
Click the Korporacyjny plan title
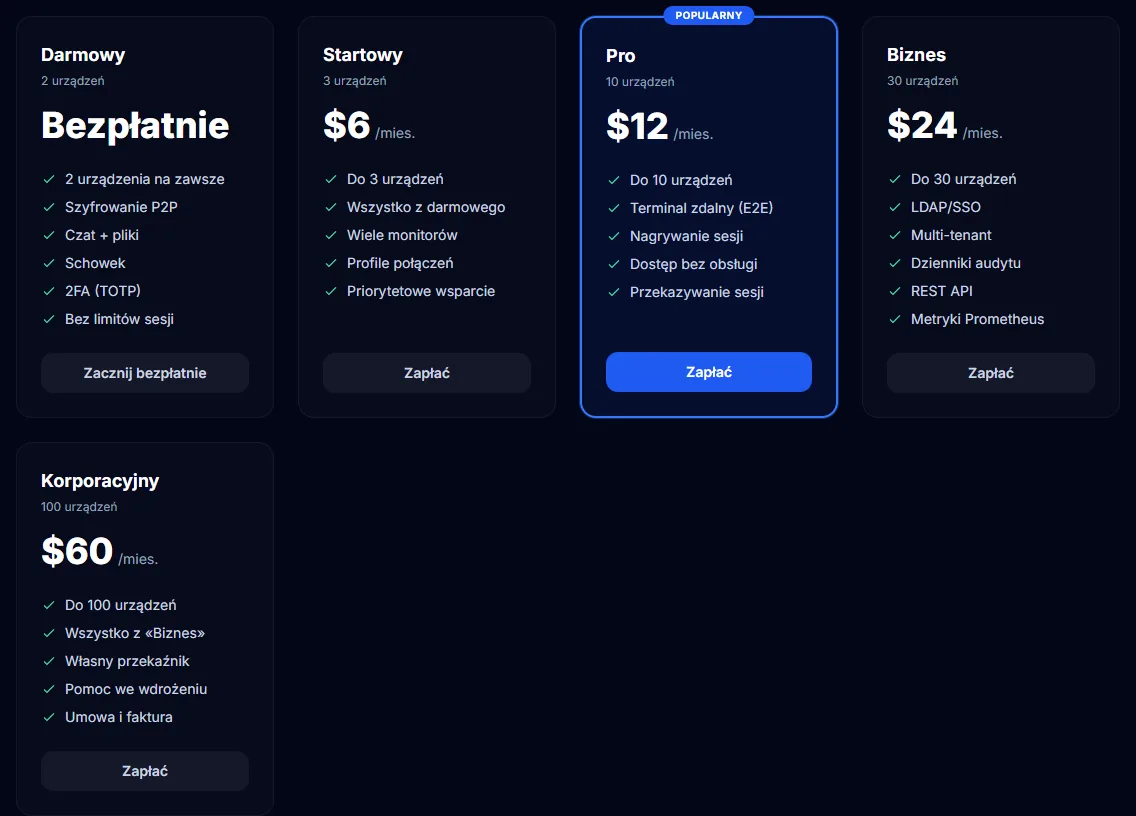pyautogui.click(x=100, y=481)
